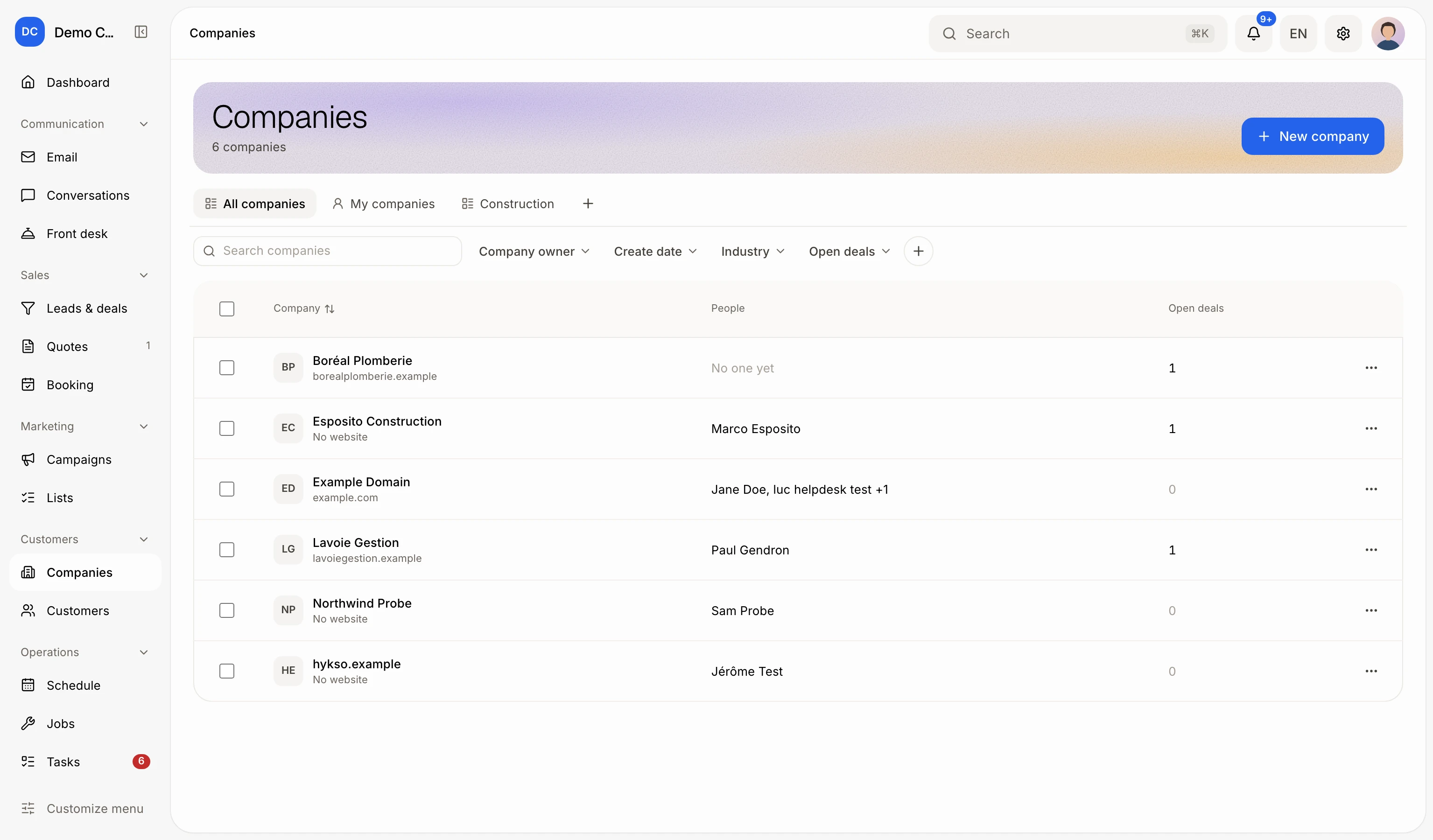
Task: Open the user profile avatar
Action: pyautogui.click(x=1388, y=34)
